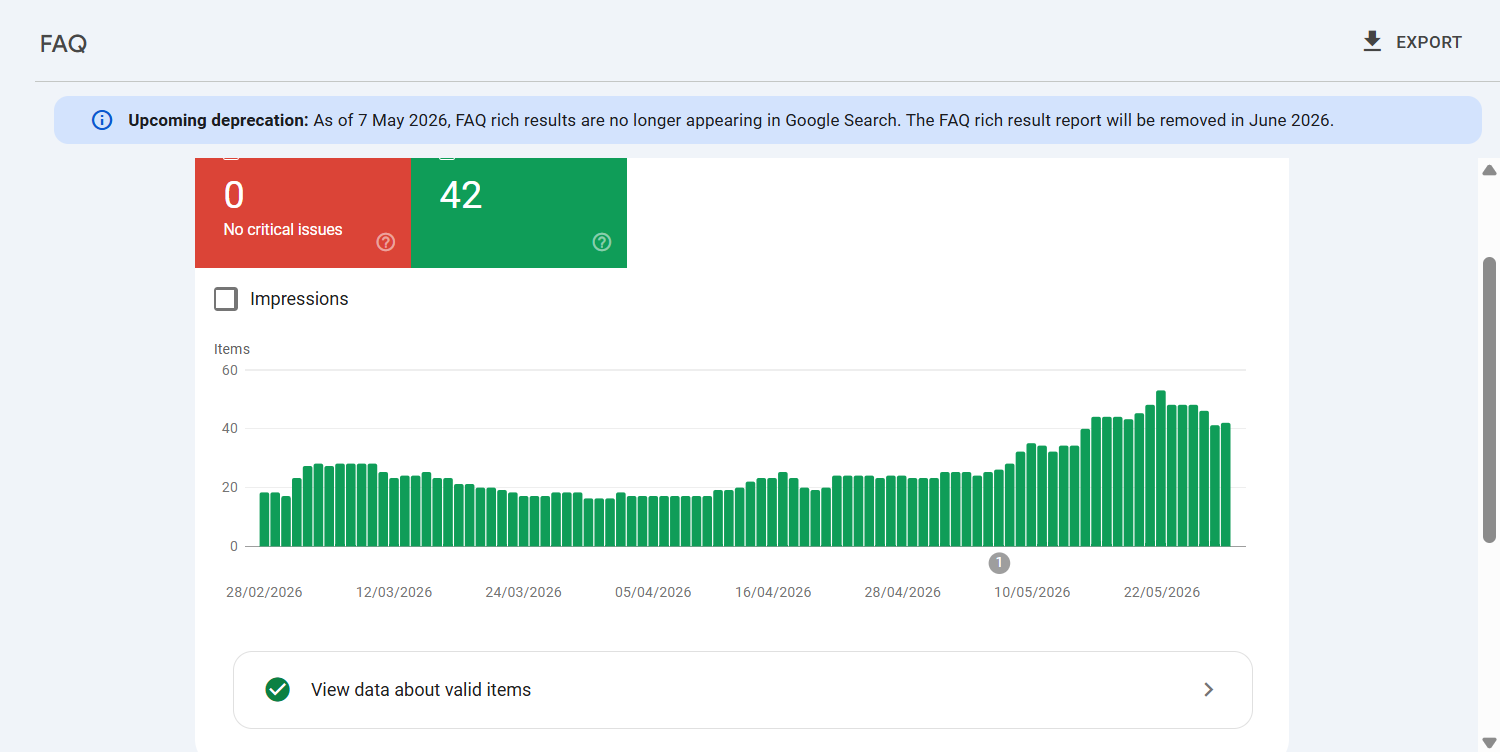
Task: Enable the Impressions checkbox
Action: [x=226, y=299]
